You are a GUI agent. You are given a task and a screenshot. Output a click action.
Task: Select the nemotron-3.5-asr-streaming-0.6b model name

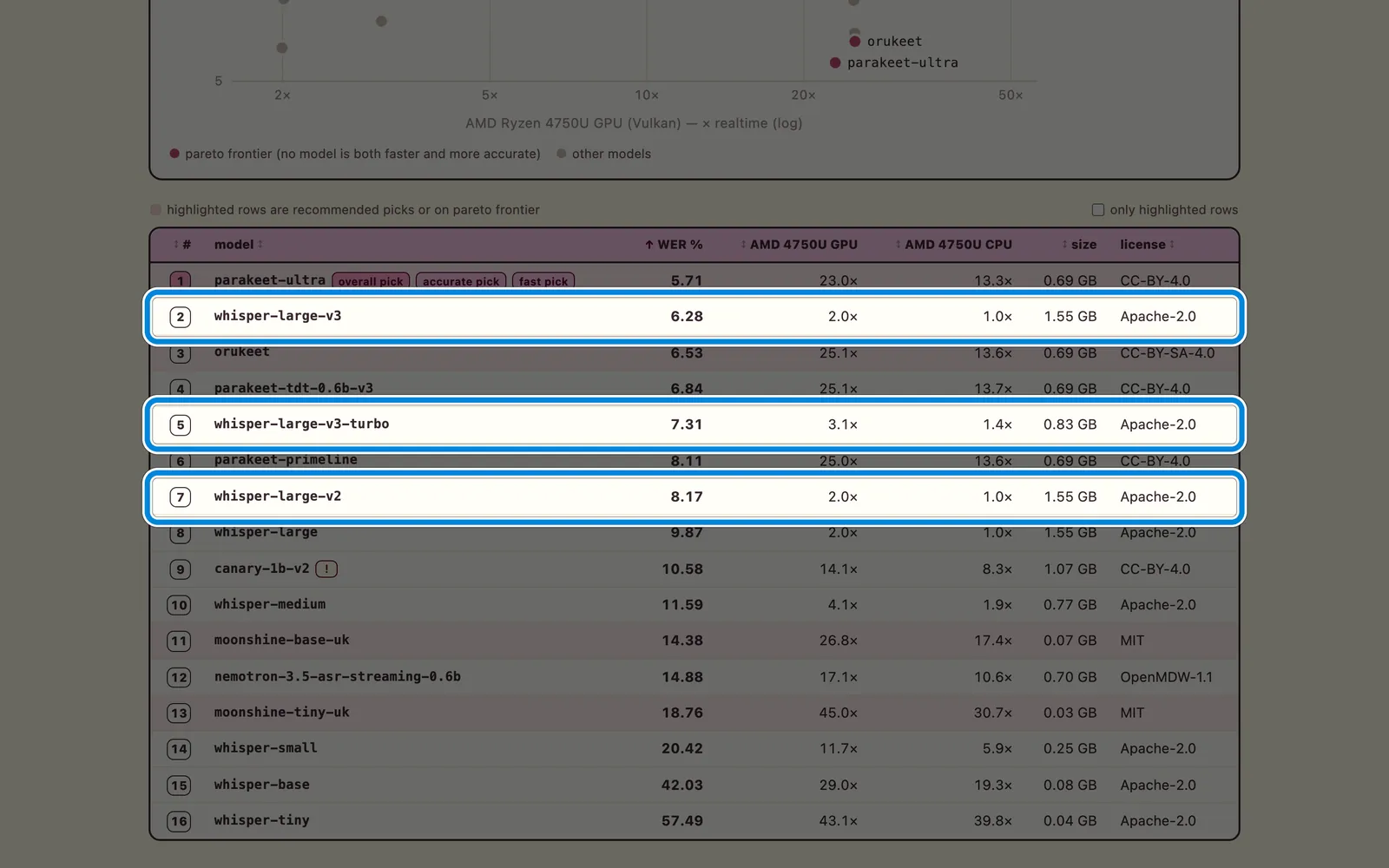point(338,676)
